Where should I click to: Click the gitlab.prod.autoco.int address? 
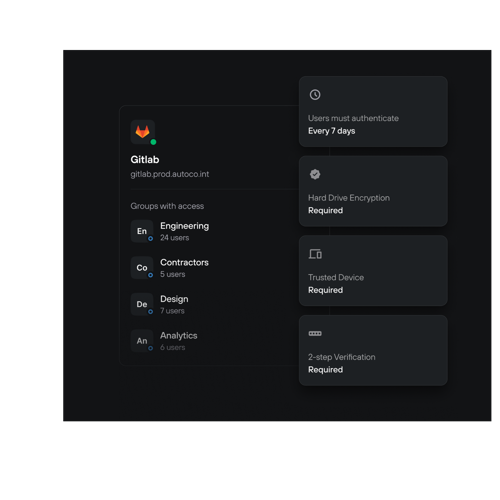click(x=170, y=174)
